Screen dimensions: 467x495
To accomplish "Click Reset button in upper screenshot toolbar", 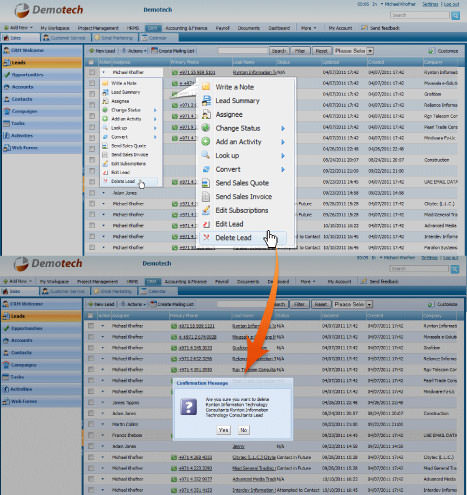I will [322, 51].
